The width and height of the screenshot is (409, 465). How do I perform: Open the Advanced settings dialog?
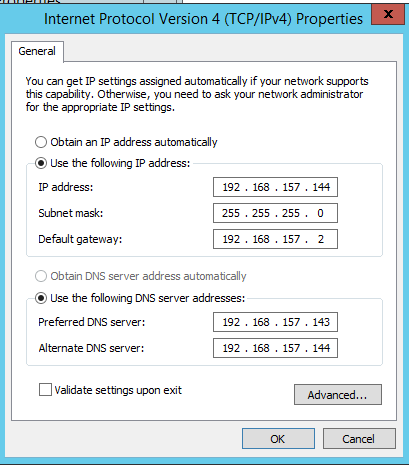pos(338,395)
